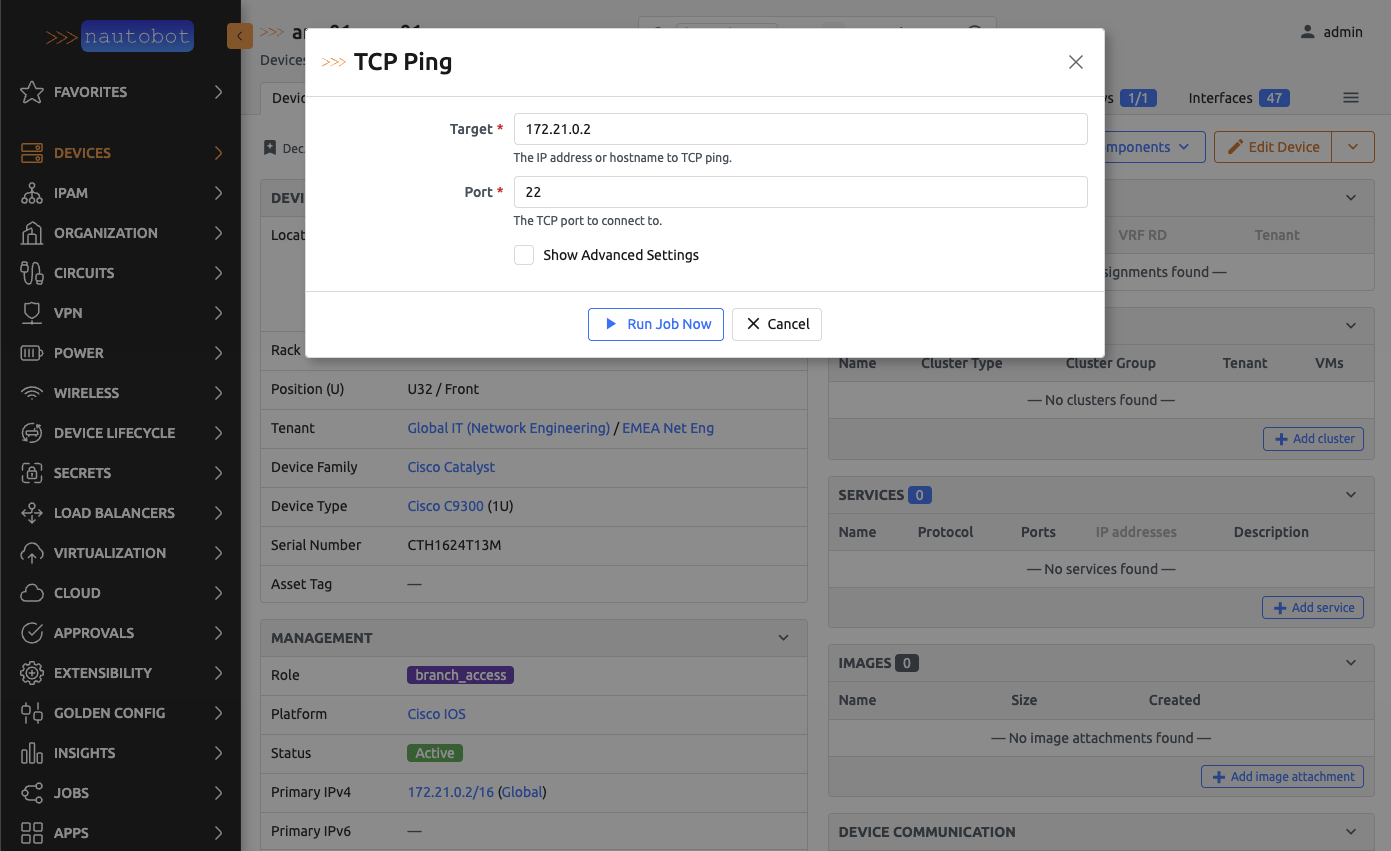This screenshot has height=851, width=1391.
Task: Collapse the Services panel chevron
Action: click(1351, 495)
